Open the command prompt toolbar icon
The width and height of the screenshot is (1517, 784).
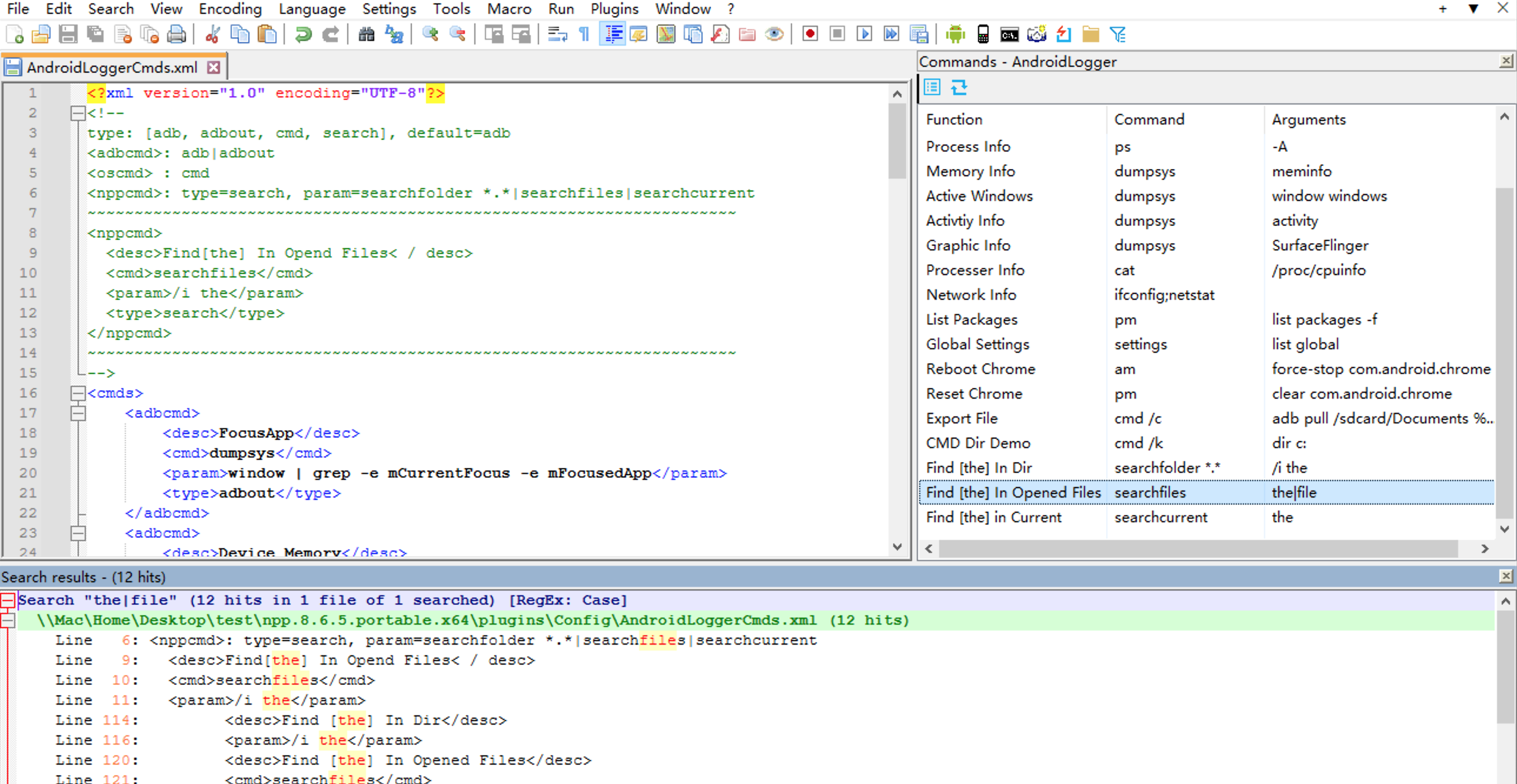point(1009,34)
